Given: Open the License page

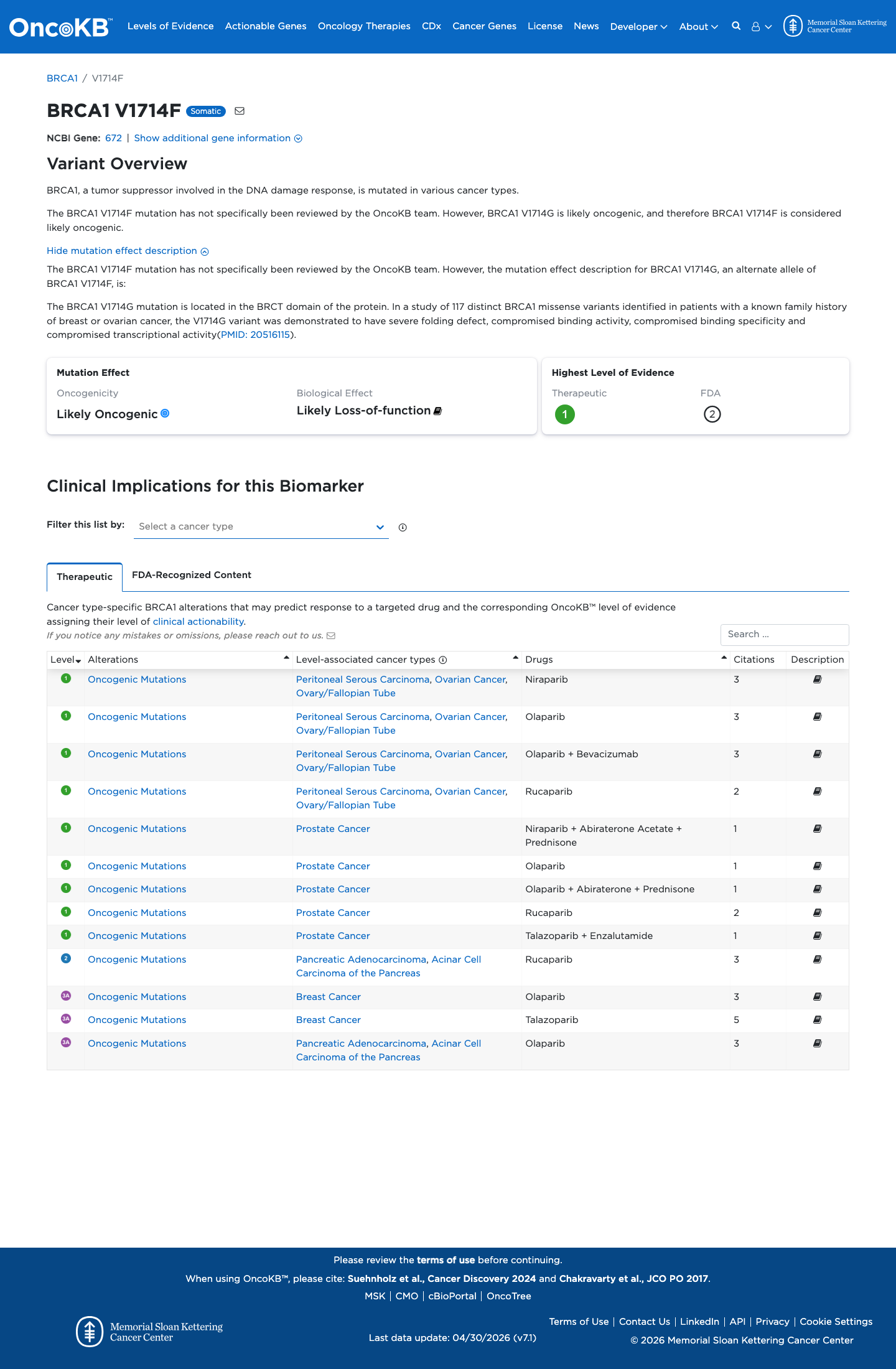Looking at the screenshot, I should click(545, 26).
